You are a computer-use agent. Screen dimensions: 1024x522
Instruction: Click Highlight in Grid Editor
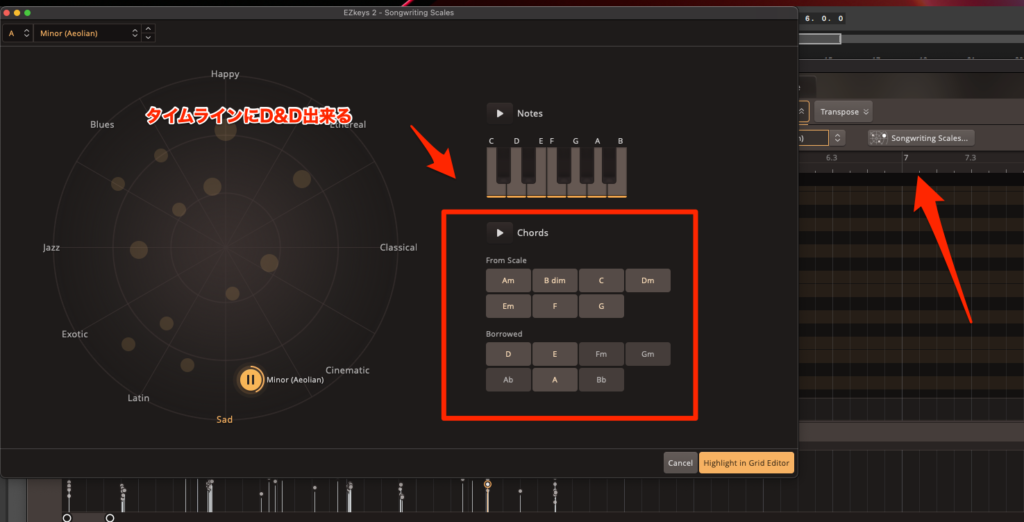click(746, 463)
